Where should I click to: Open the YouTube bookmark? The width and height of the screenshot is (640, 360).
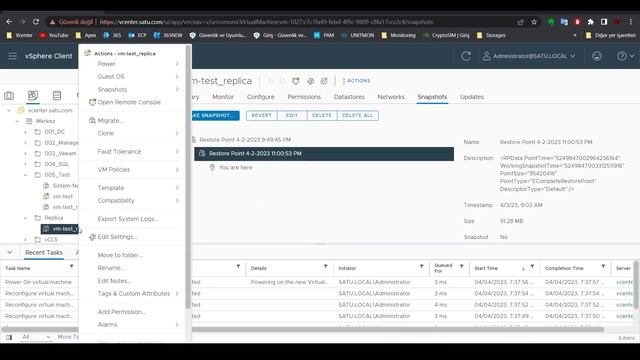53,36
